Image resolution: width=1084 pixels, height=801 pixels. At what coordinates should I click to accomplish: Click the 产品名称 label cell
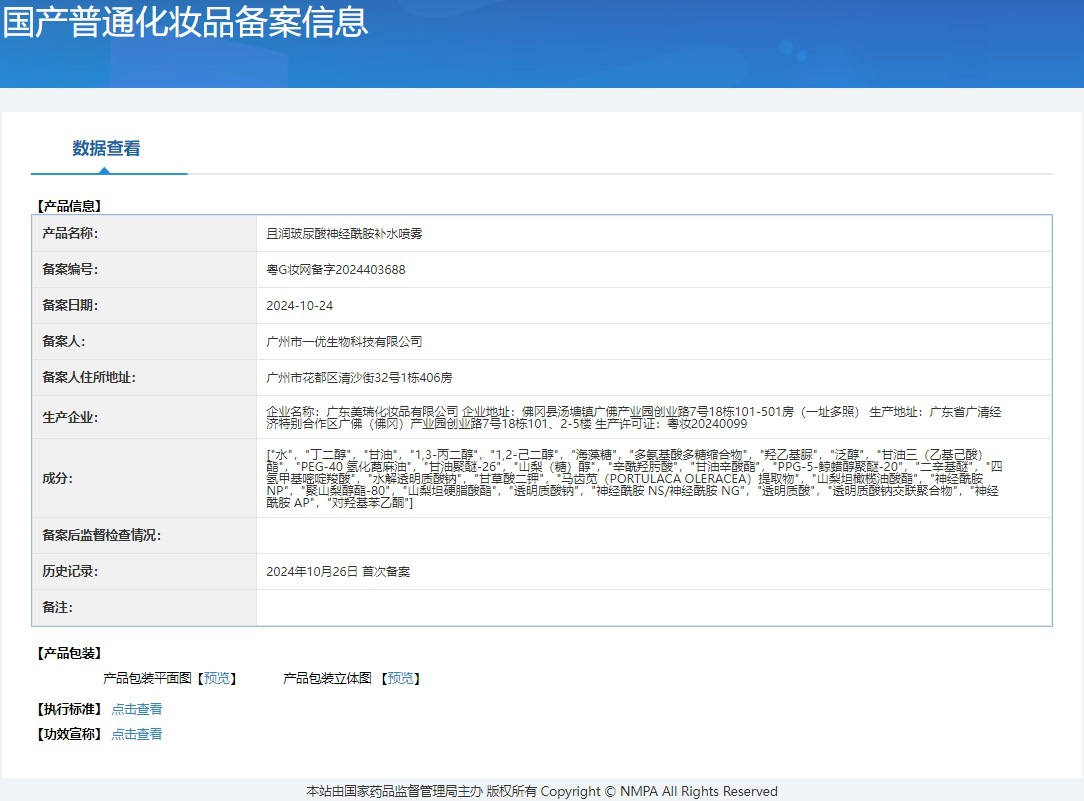tap(144, 234)
